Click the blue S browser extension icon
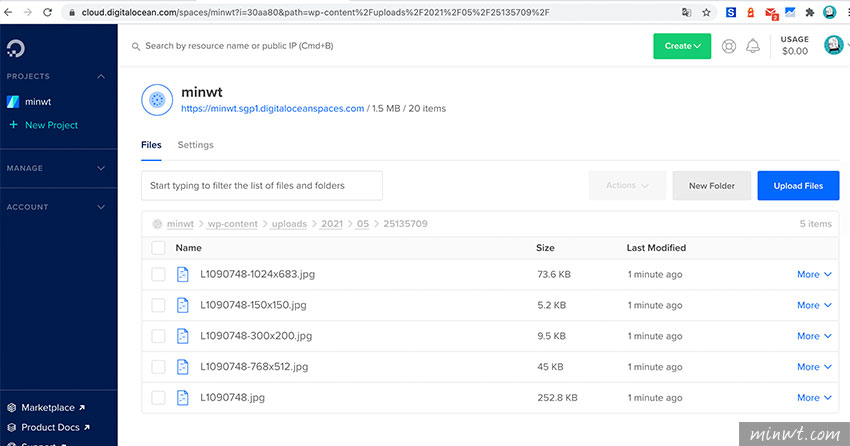 [731, 12]
